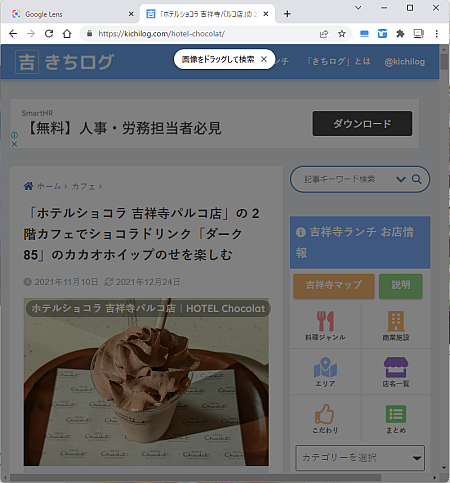
Task: Open the まとめ list icon
Action: click(x=396, y=414)
